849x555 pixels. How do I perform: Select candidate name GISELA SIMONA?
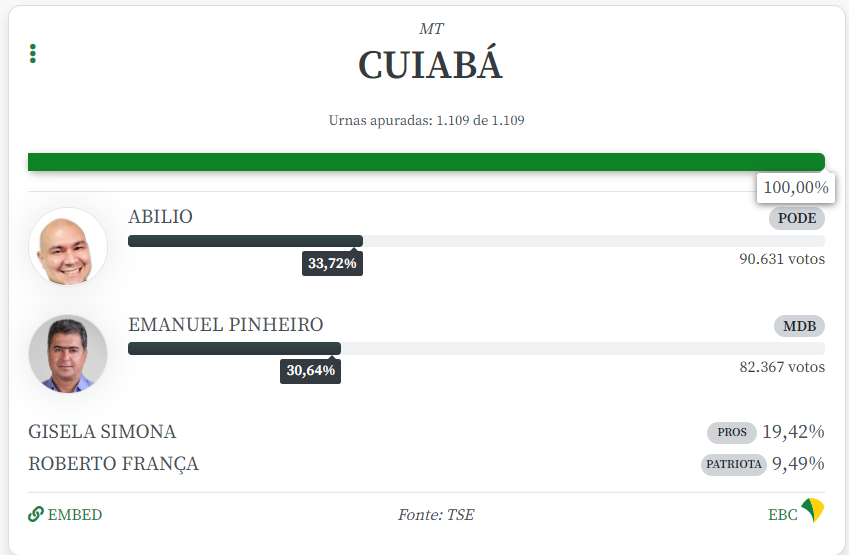pyautogui.click(x=102, y=432)
